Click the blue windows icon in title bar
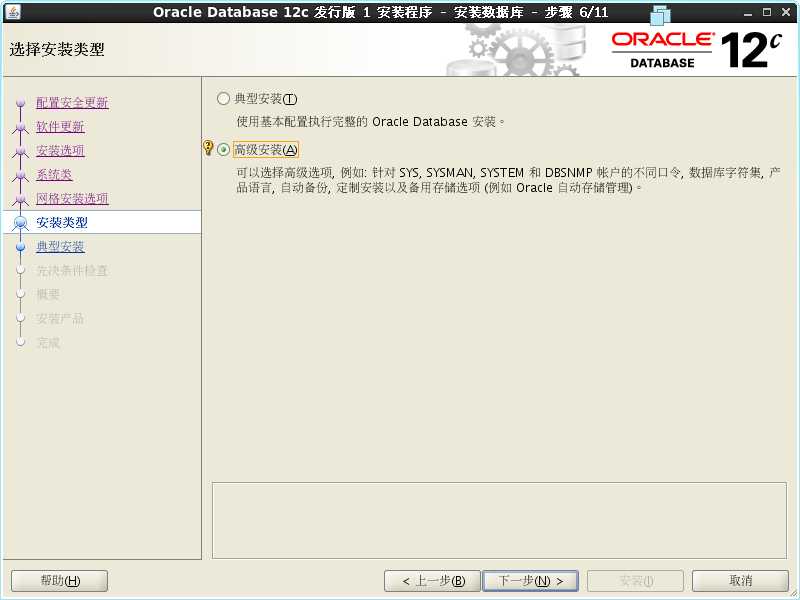Screen dimensions: 800x600 tap(660, 14)
